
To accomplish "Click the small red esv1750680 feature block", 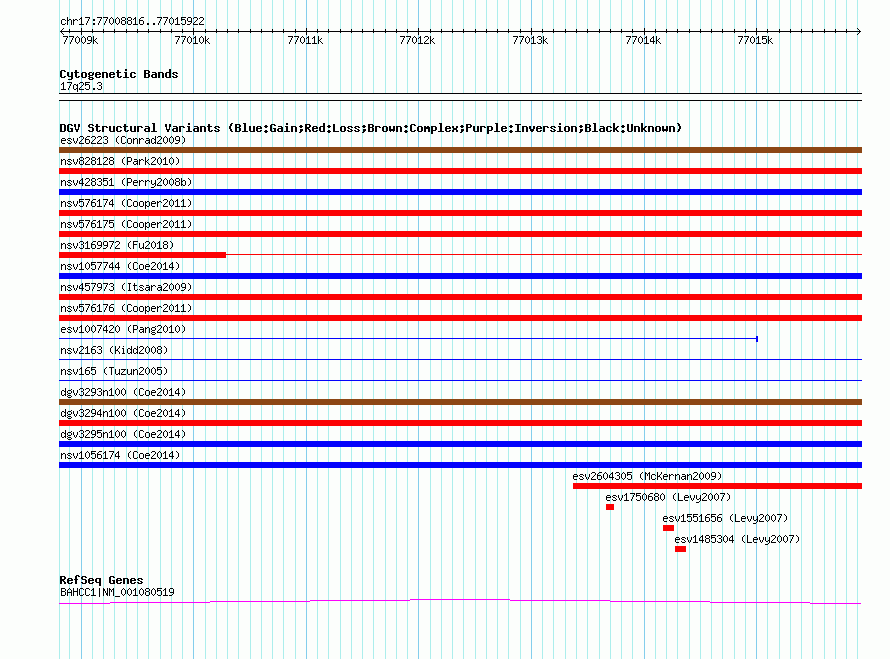I will coord(610,507).
